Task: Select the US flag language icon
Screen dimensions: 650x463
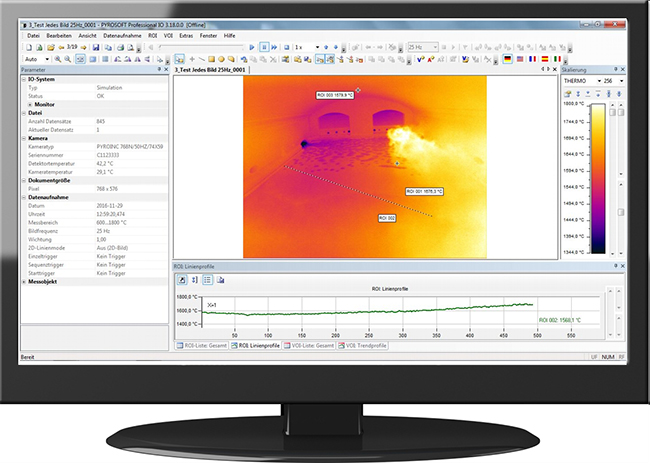Action: click(x=520, y=59)
